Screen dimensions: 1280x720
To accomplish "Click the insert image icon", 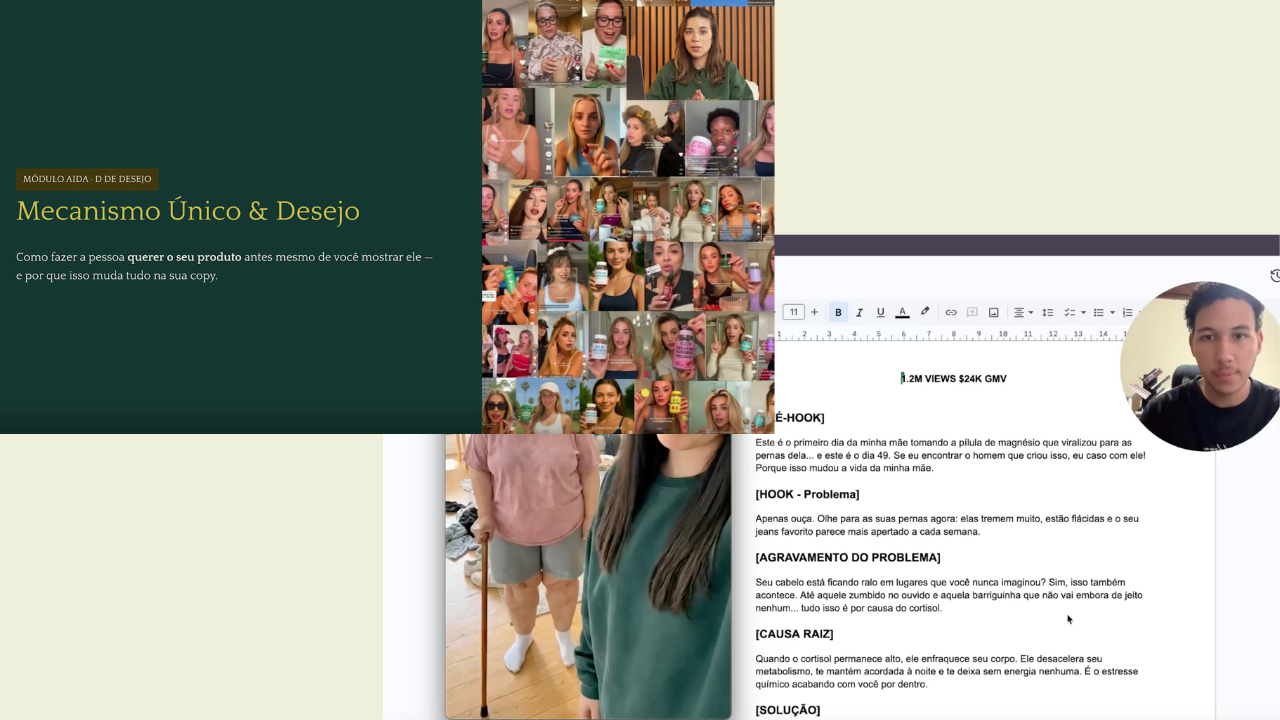I will click(x=993, y=312).
